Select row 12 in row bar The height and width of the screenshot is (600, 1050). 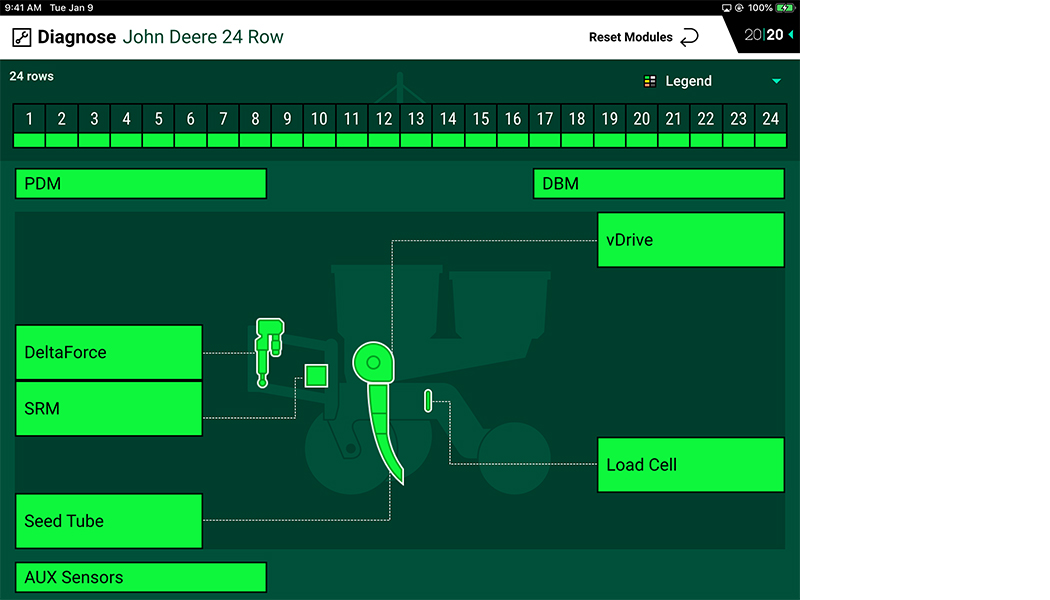384,126
